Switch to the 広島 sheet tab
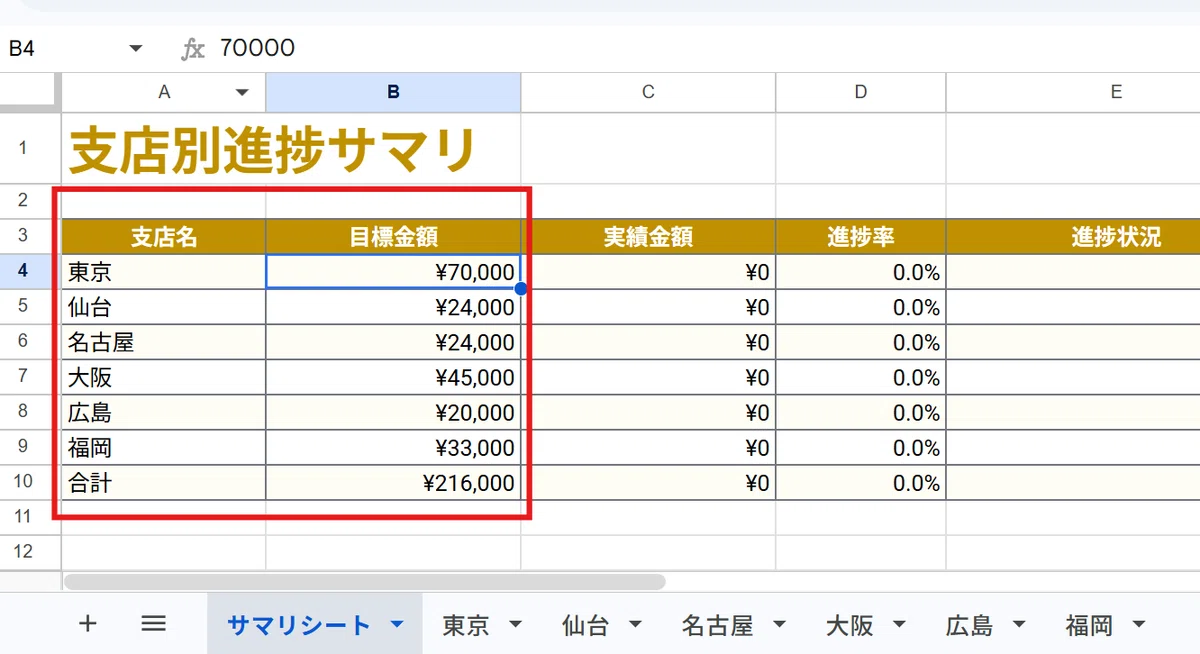This screenshot has width=1200, height=654. click(x=970, y=625)
